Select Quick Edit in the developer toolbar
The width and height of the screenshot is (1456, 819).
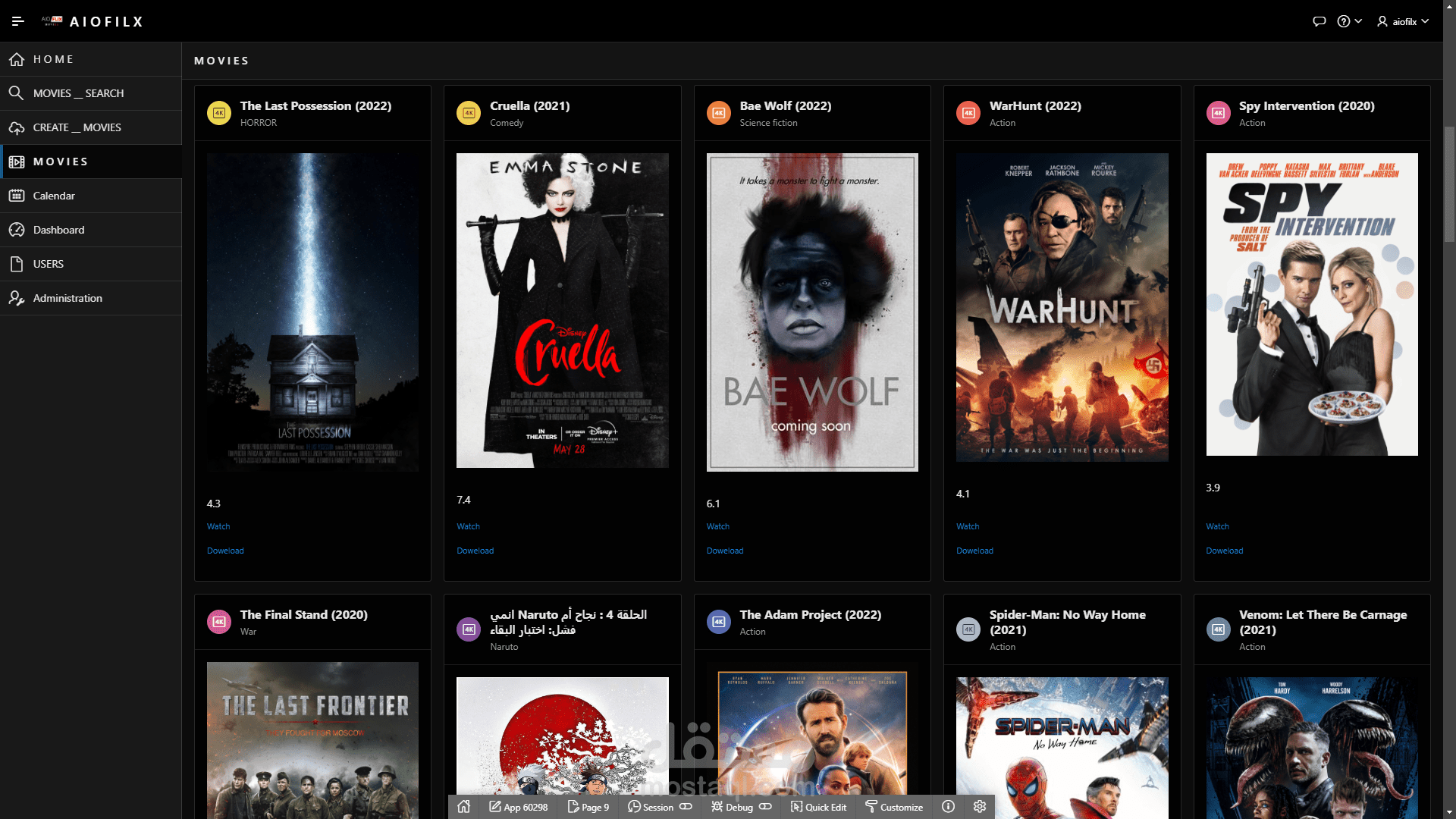pos(818,807)
